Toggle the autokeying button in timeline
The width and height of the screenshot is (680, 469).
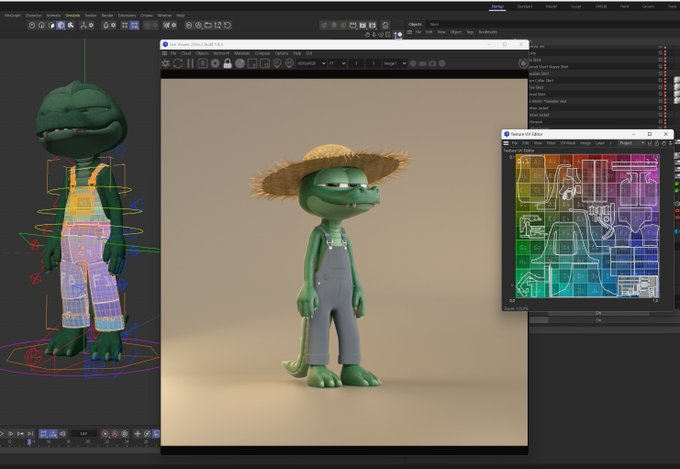click(x=115, y=433)
